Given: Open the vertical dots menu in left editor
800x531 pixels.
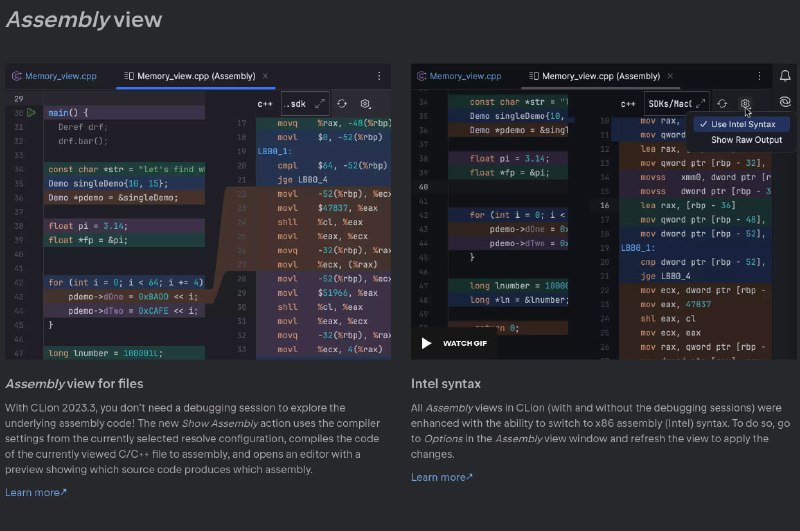Looking at the screenshot, I should [x=379, y=76].
